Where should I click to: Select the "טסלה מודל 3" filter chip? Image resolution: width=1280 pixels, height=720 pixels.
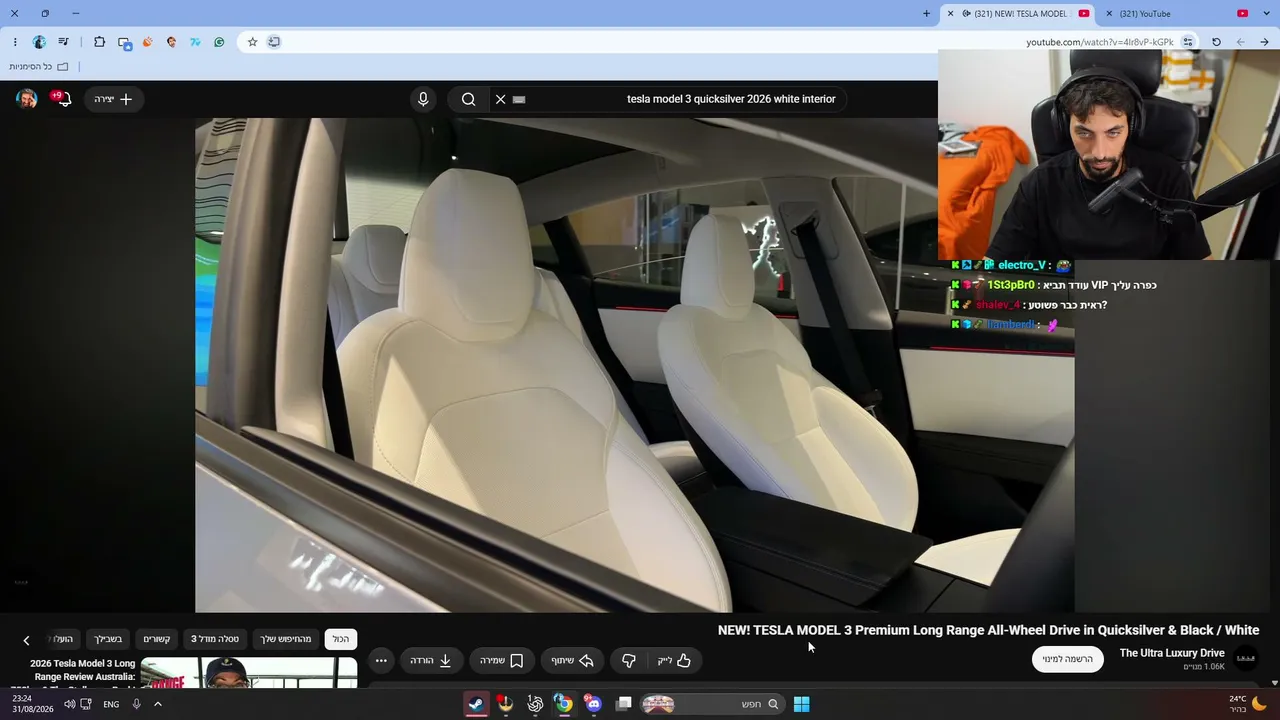click(x=215, y=639)
